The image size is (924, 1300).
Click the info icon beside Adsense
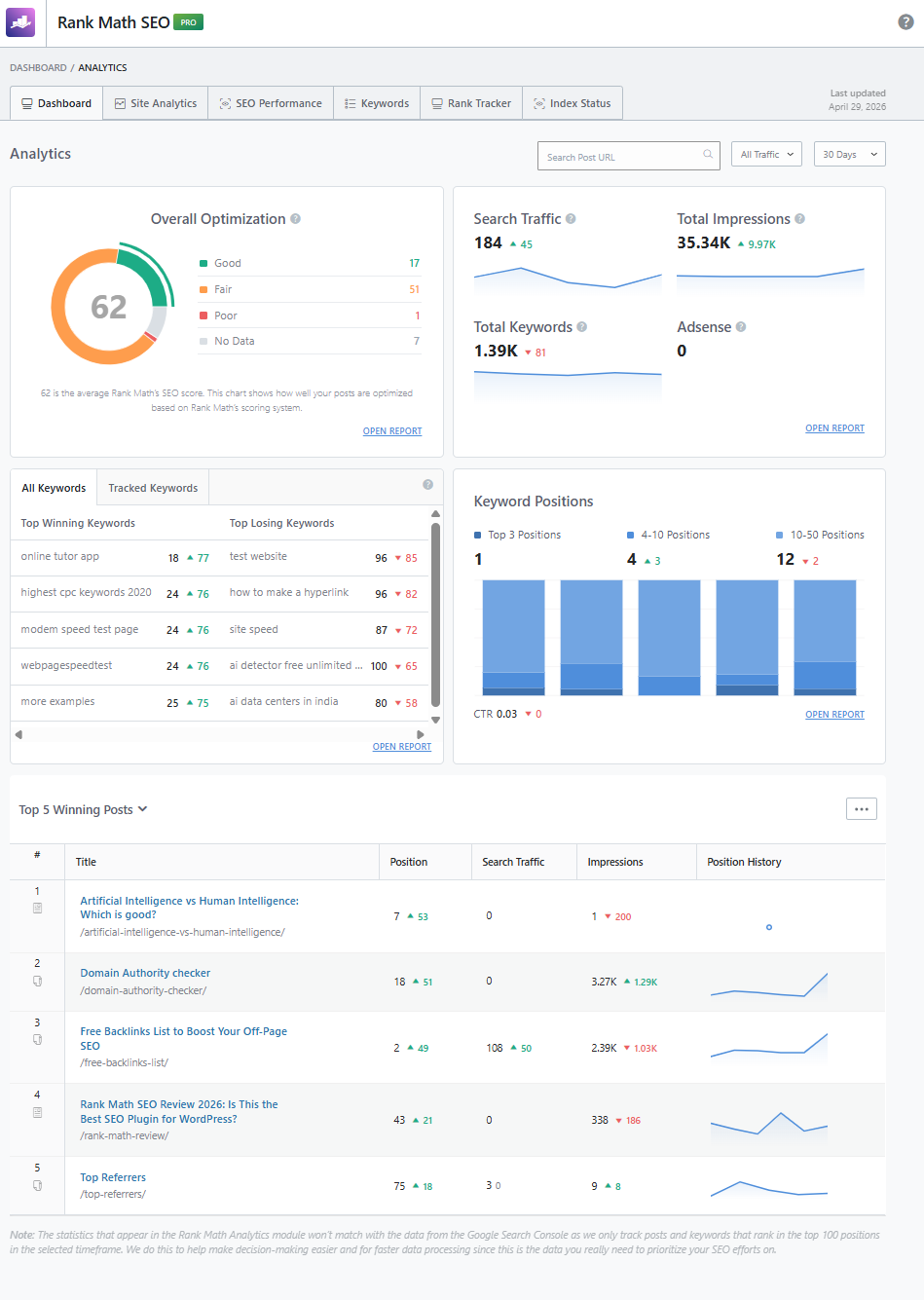click(741, 327)
